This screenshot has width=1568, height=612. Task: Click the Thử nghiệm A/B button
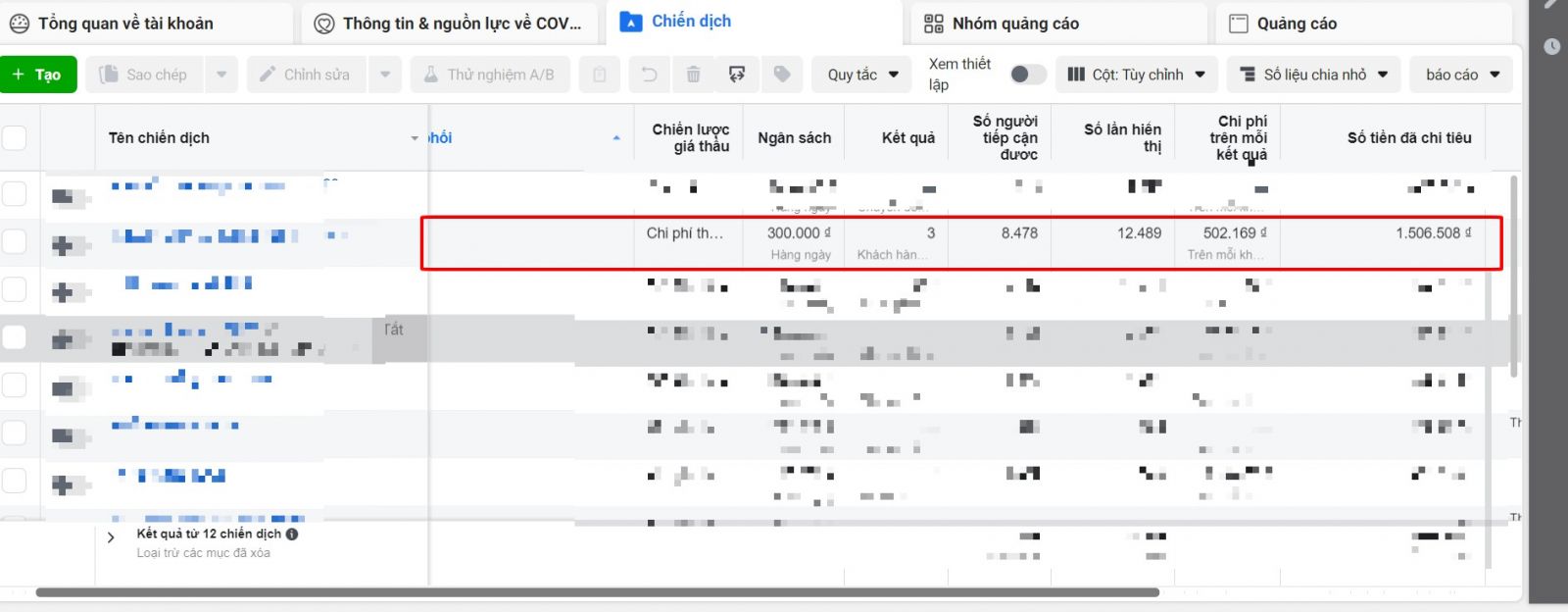pyautogui.click(x=490, y=75)
